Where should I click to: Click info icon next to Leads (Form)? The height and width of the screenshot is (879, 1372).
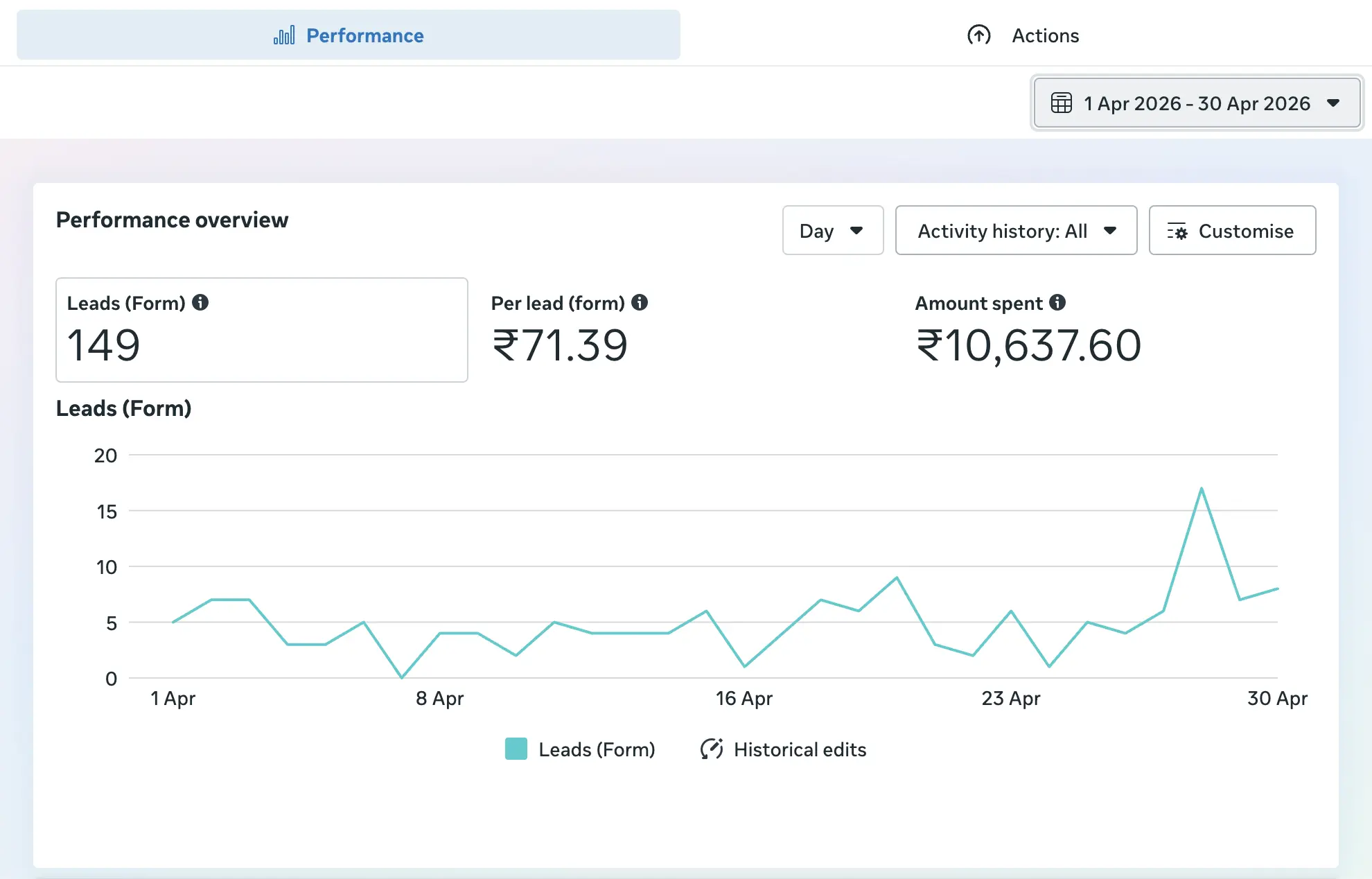[x=200, y=302]
